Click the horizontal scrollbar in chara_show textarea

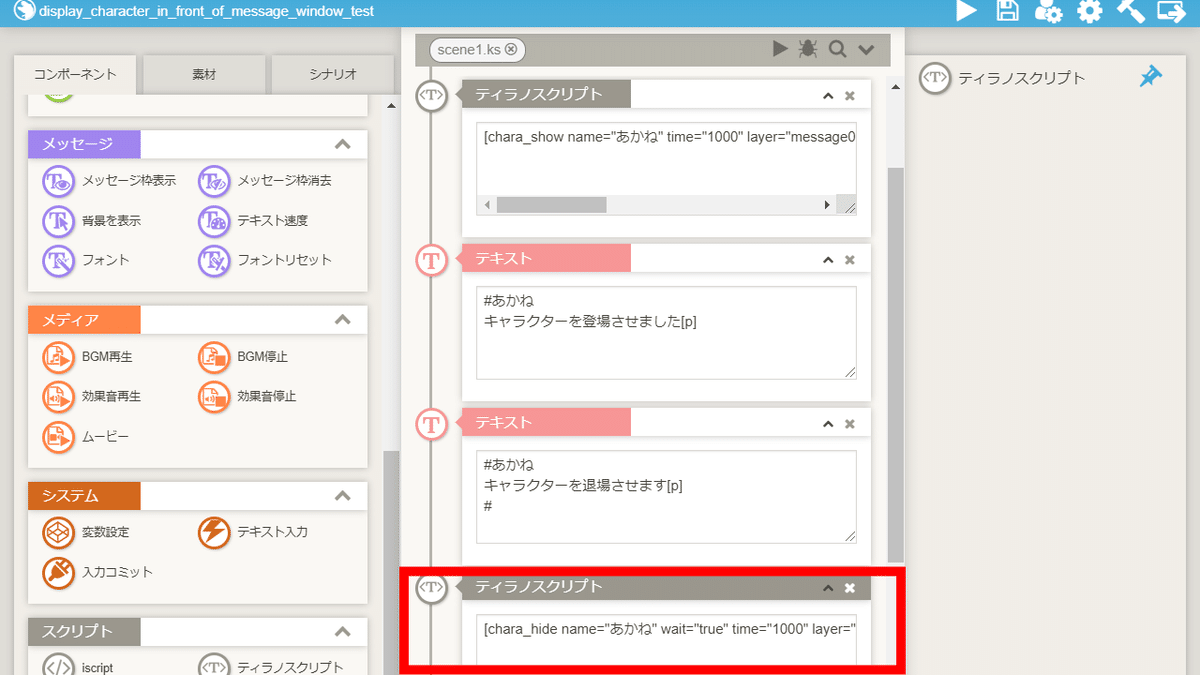click(x=552, y=204)
